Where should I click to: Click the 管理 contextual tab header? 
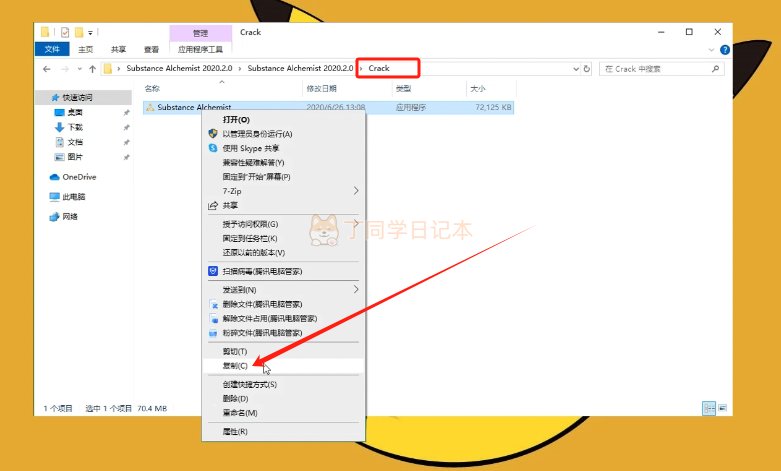pos(200,33)
